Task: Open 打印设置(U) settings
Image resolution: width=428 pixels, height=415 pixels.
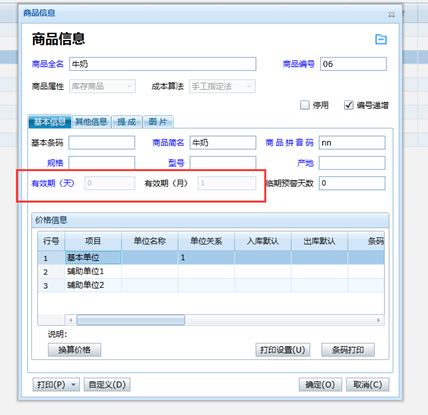Action: click(283, 350)
